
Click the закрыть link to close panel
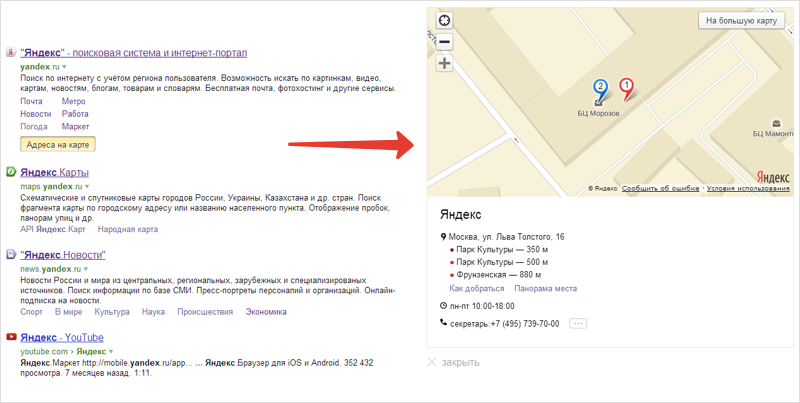(460, 362)
